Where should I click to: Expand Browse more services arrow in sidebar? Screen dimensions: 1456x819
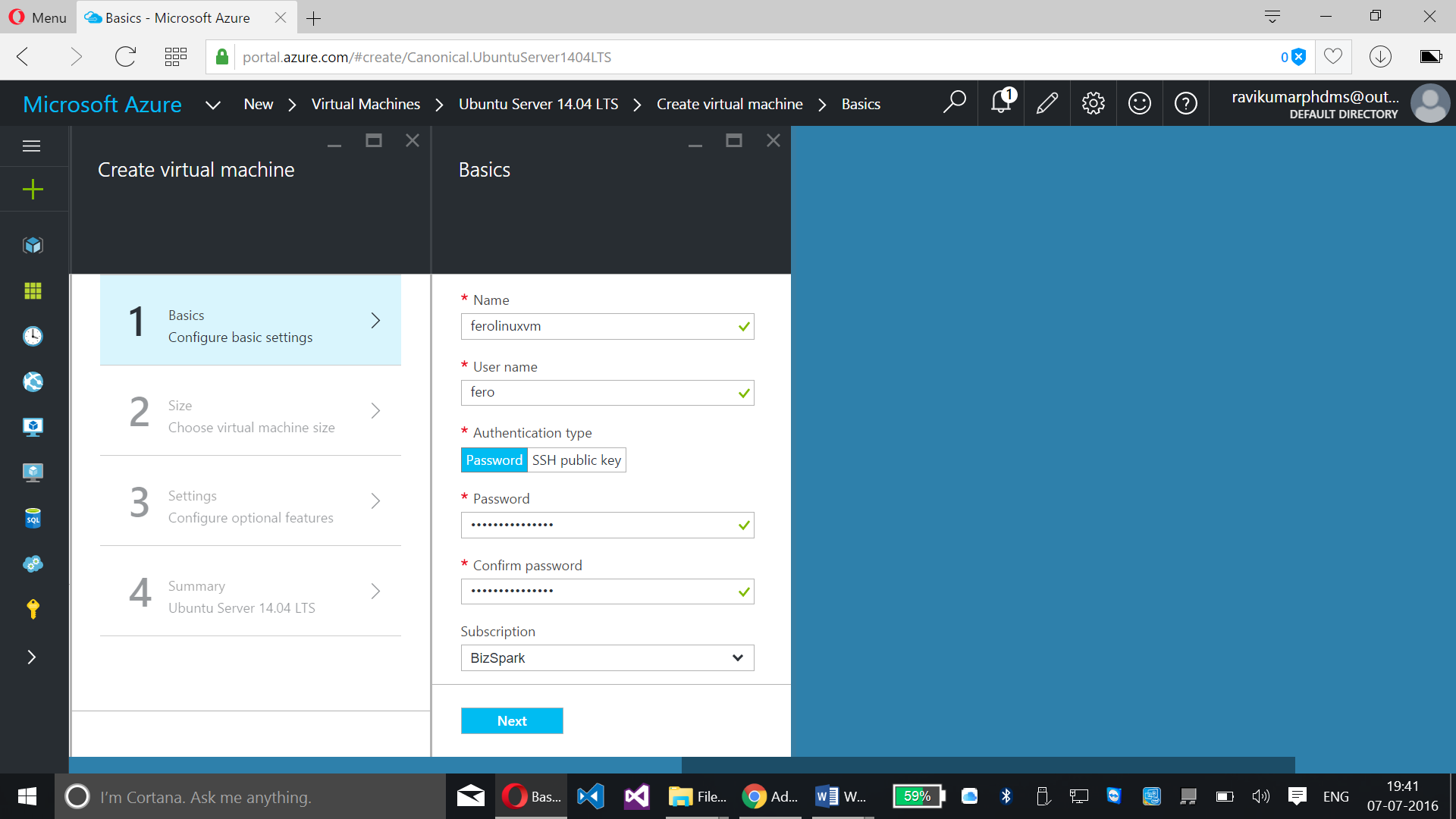(x=31, y=657)
